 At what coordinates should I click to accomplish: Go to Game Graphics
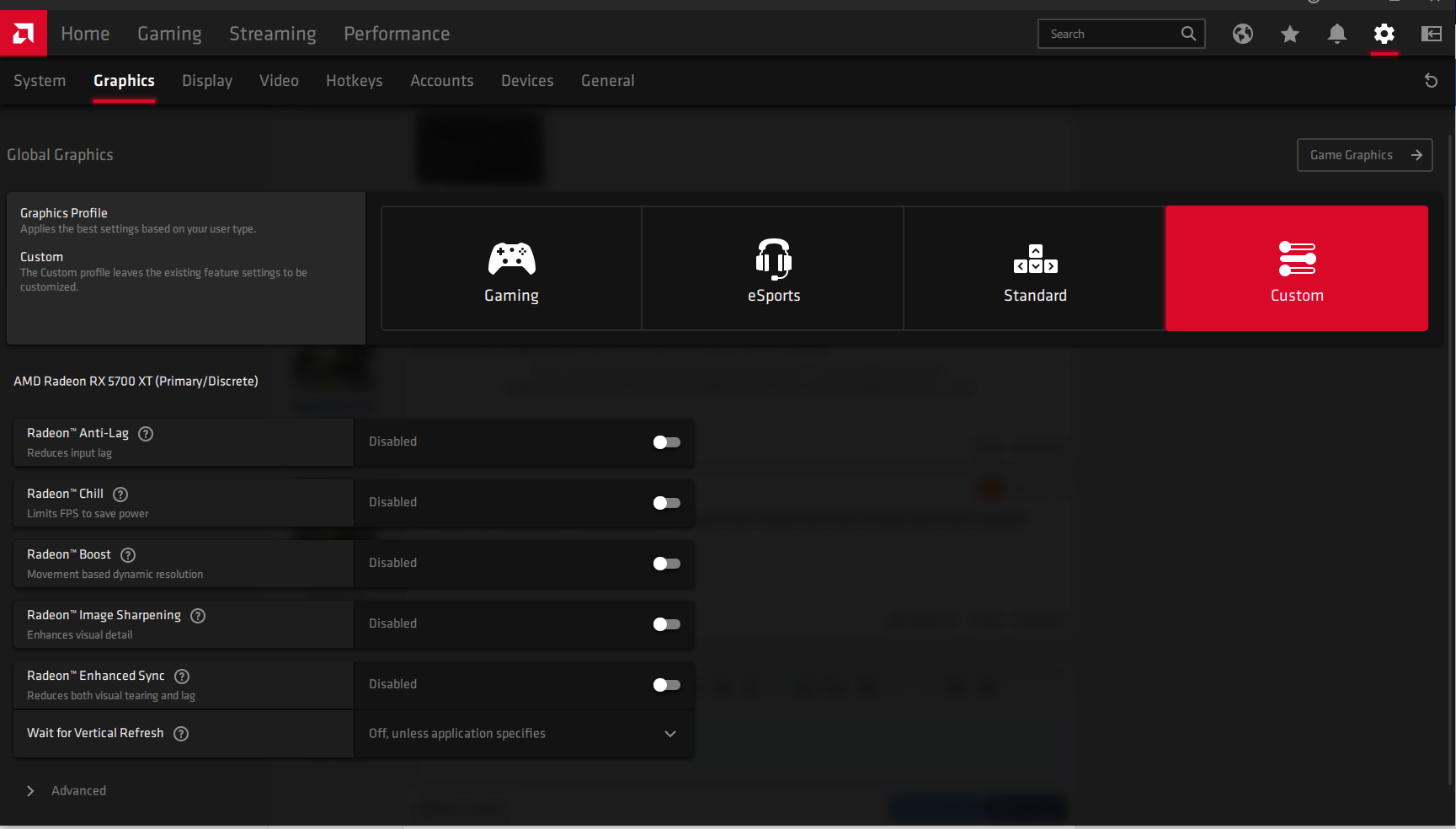[x=1364, y=155]
